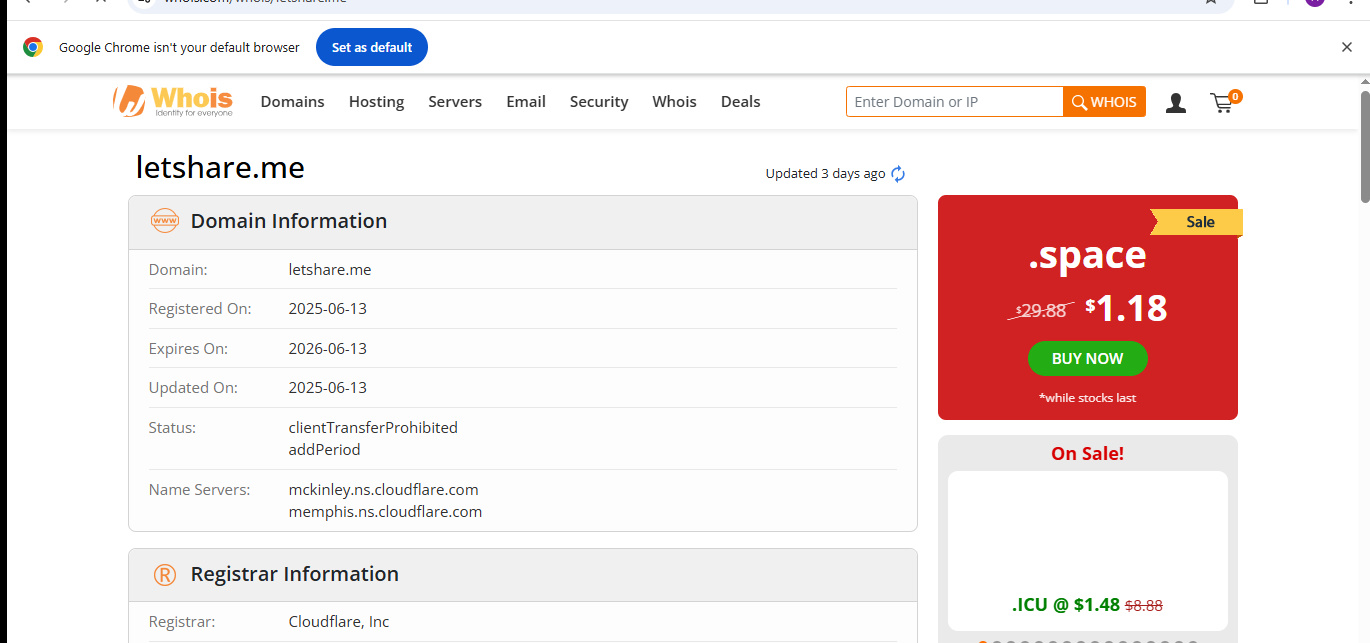Open the user account icon
The width and height of the screenshot is (1370, 643).
[1176, 102]
